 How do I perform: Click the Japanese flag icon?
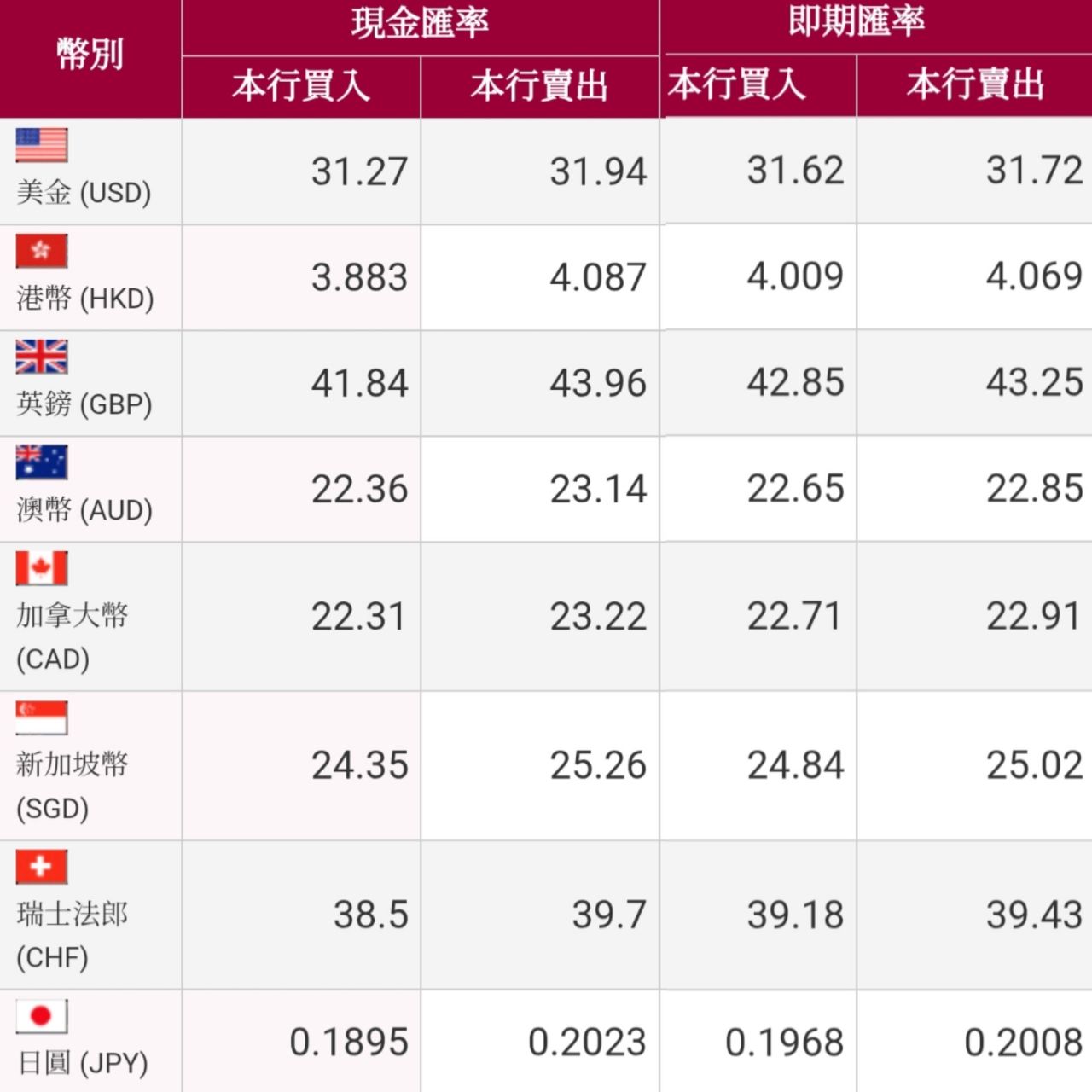pos(41,1016)
